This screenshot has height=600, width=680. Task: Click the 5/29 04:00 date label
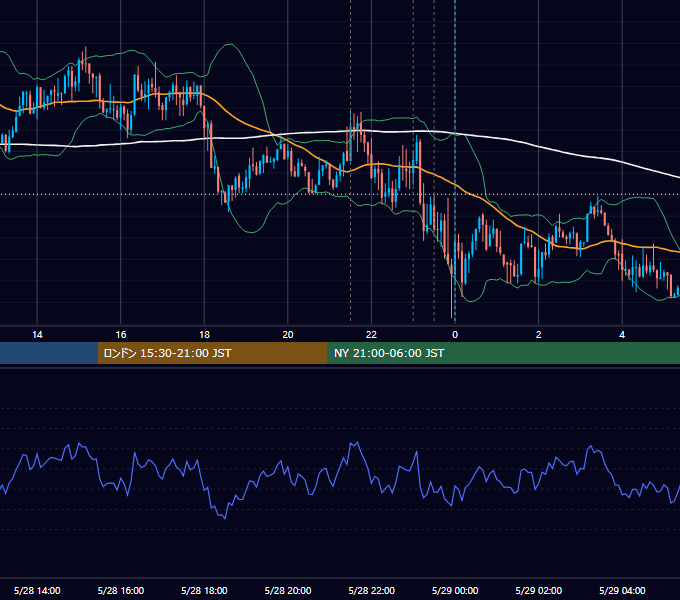[622, 590]
